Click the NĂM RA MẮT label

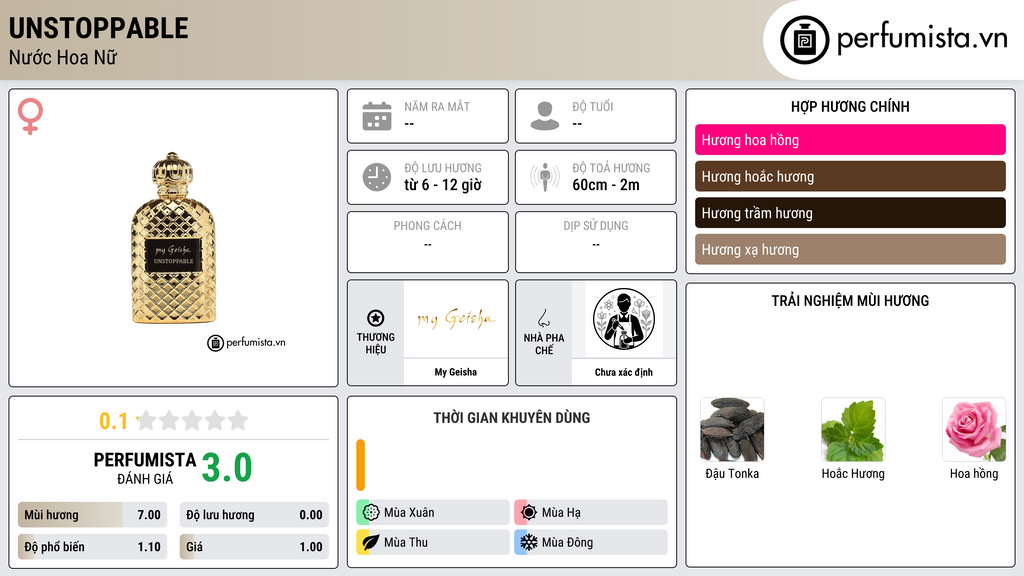click(x=437, y=106)
